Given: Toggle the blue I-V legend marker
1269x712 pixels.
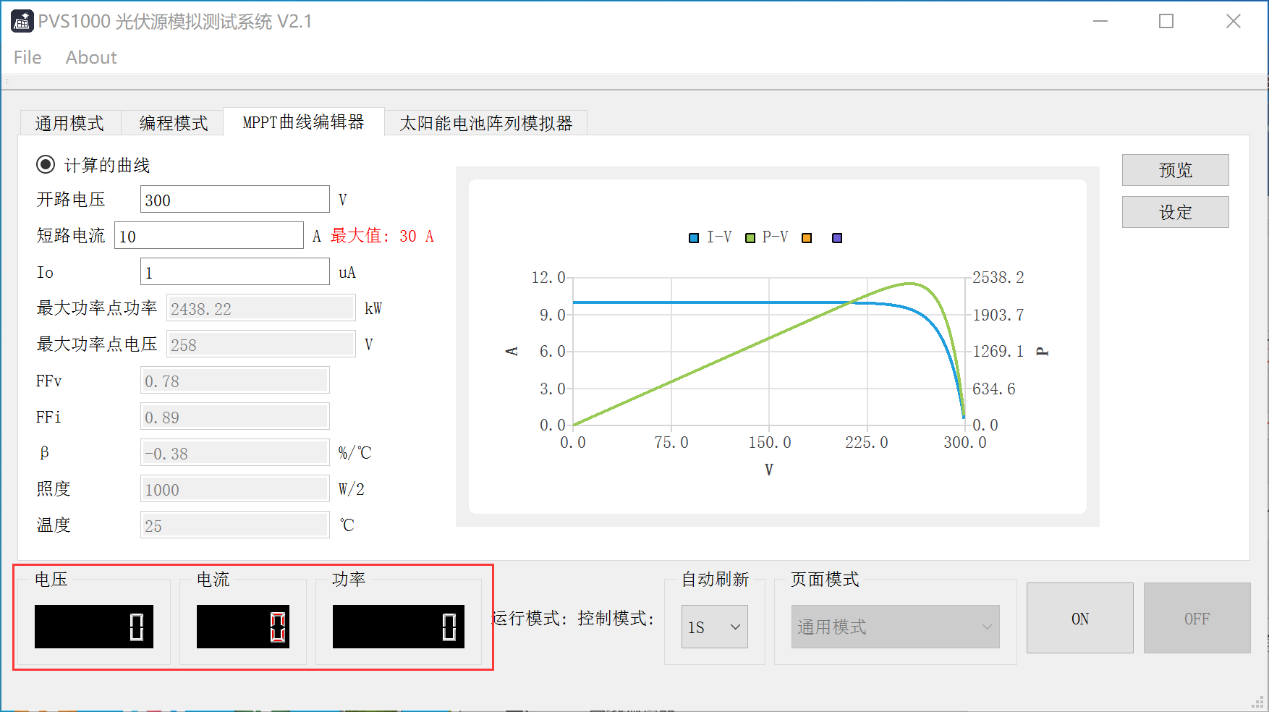Looking at the screenshot, I should (693, 238).
